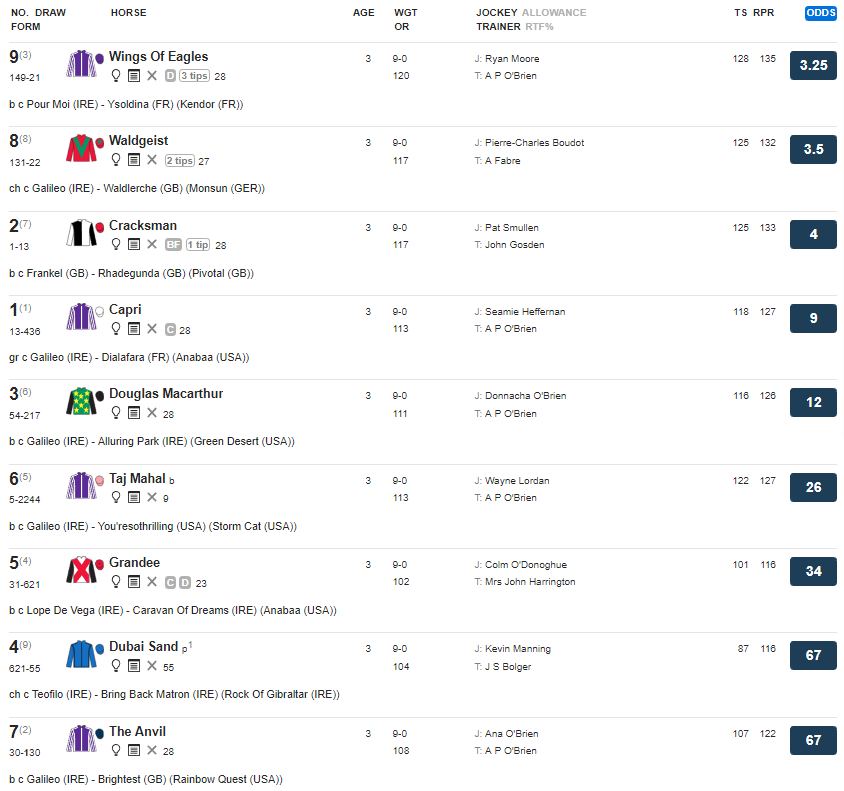Screen dimensions: 844x791
Task: Click the X icon under Taj Mahal
Action: coord(152,498)
